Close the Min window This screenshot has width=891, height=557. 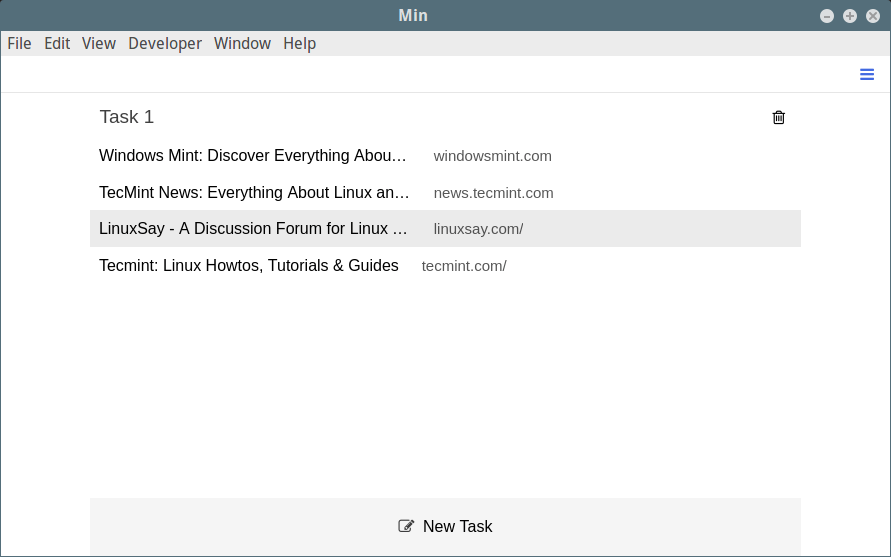[873, 16]
